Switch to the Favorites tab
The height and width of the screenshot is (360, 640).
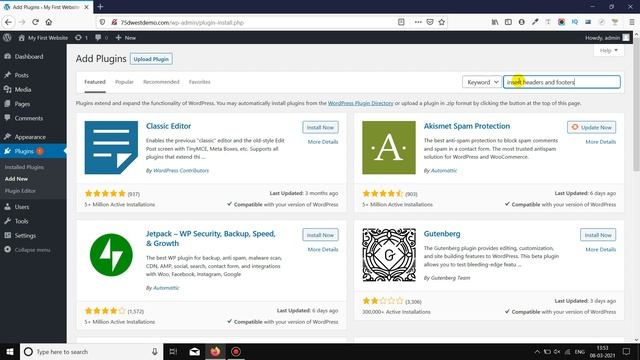tap(200, 82)
